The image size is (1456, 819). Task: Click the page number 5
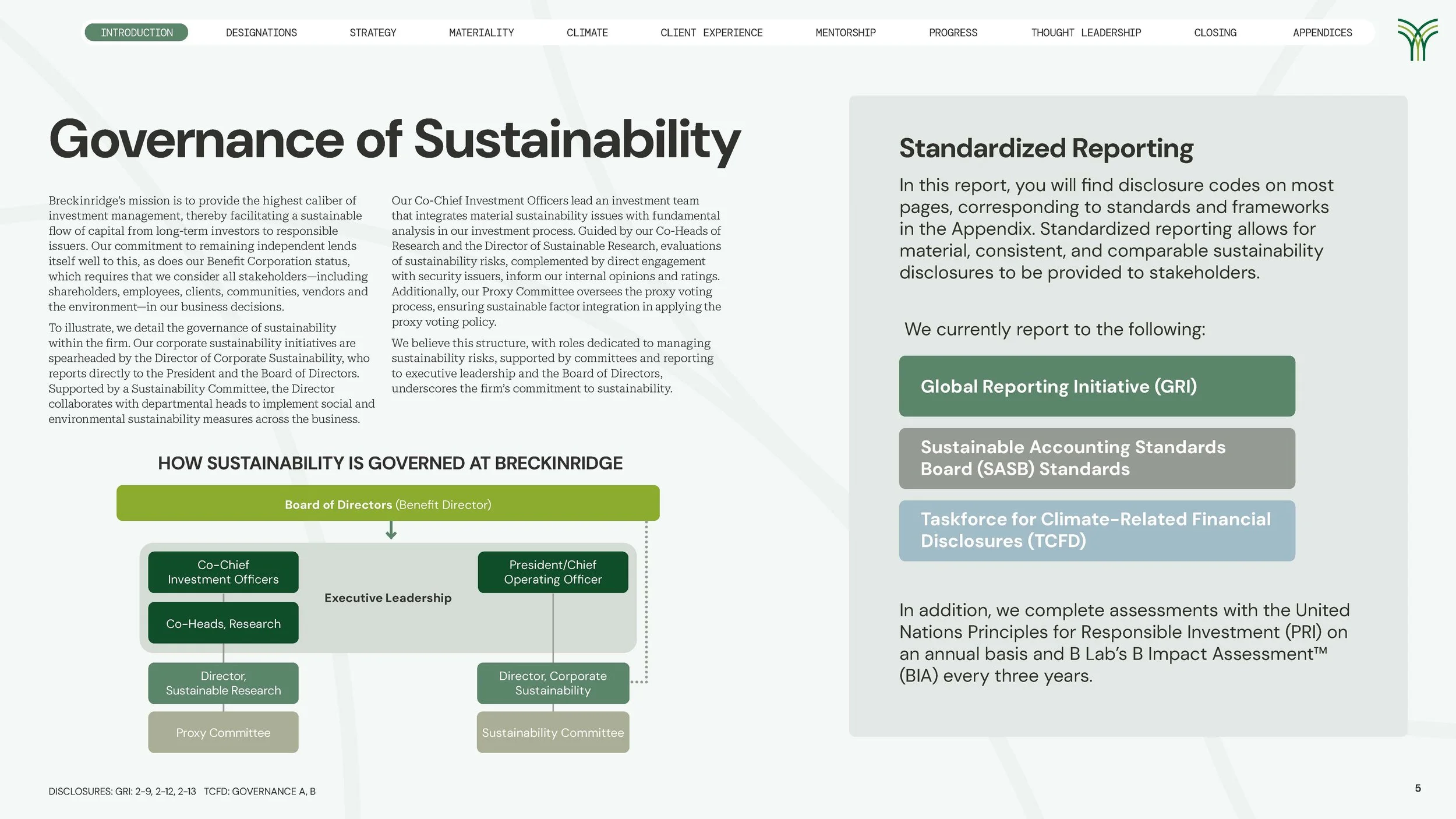[1418, 788]
